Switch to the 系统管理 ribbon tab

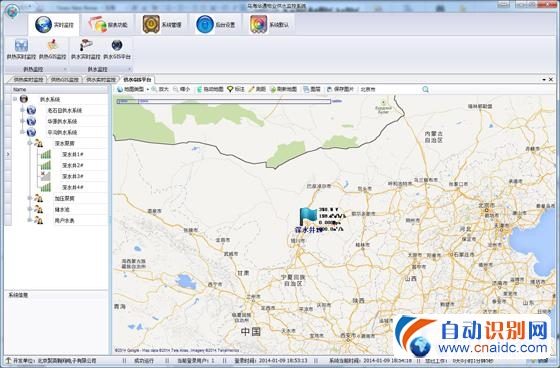point(162,25)
